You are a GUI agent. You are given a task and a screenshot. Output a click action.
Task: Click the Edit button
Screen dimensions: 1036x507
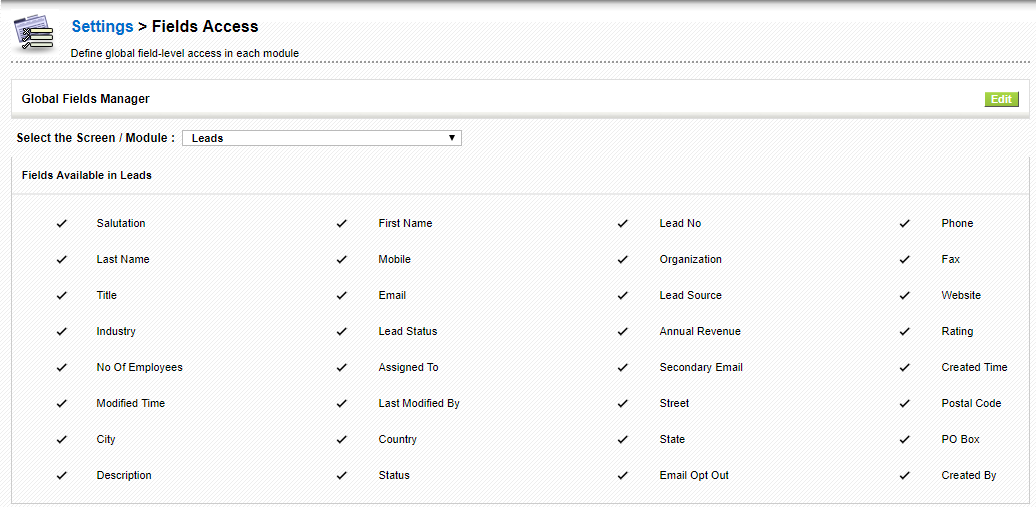(x=1001, y=99)
